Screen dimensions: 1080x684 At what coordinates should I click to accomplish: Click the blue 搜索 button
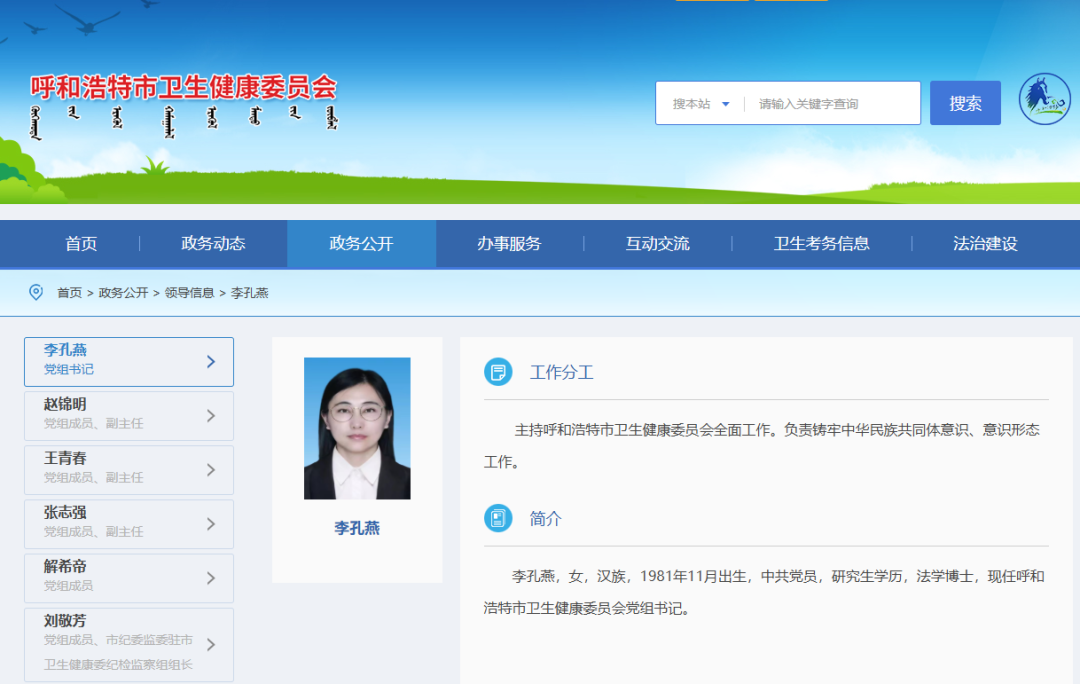pyautogui.click(x=965, y=103)
